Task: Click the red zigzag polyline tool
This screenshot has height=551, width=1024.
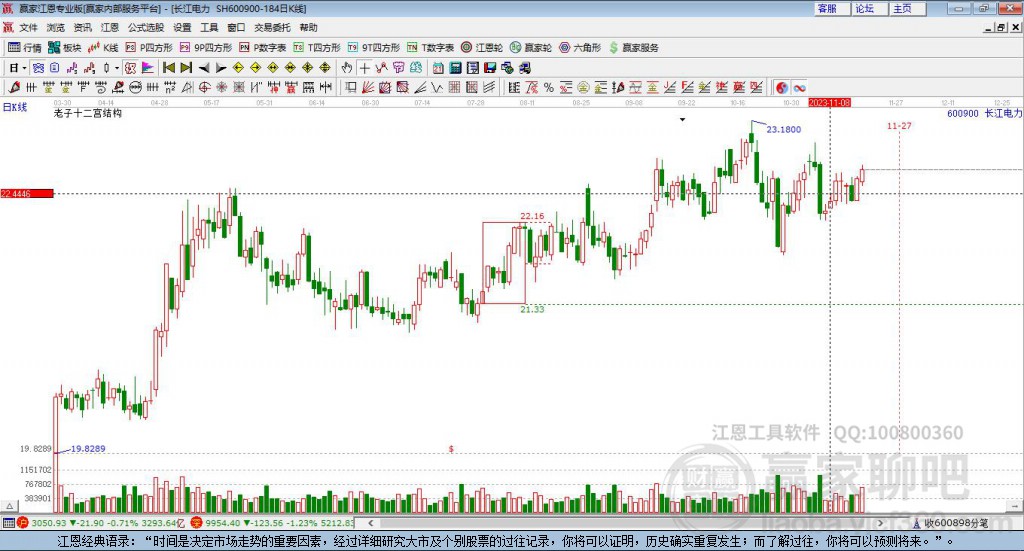Action: 381,68
